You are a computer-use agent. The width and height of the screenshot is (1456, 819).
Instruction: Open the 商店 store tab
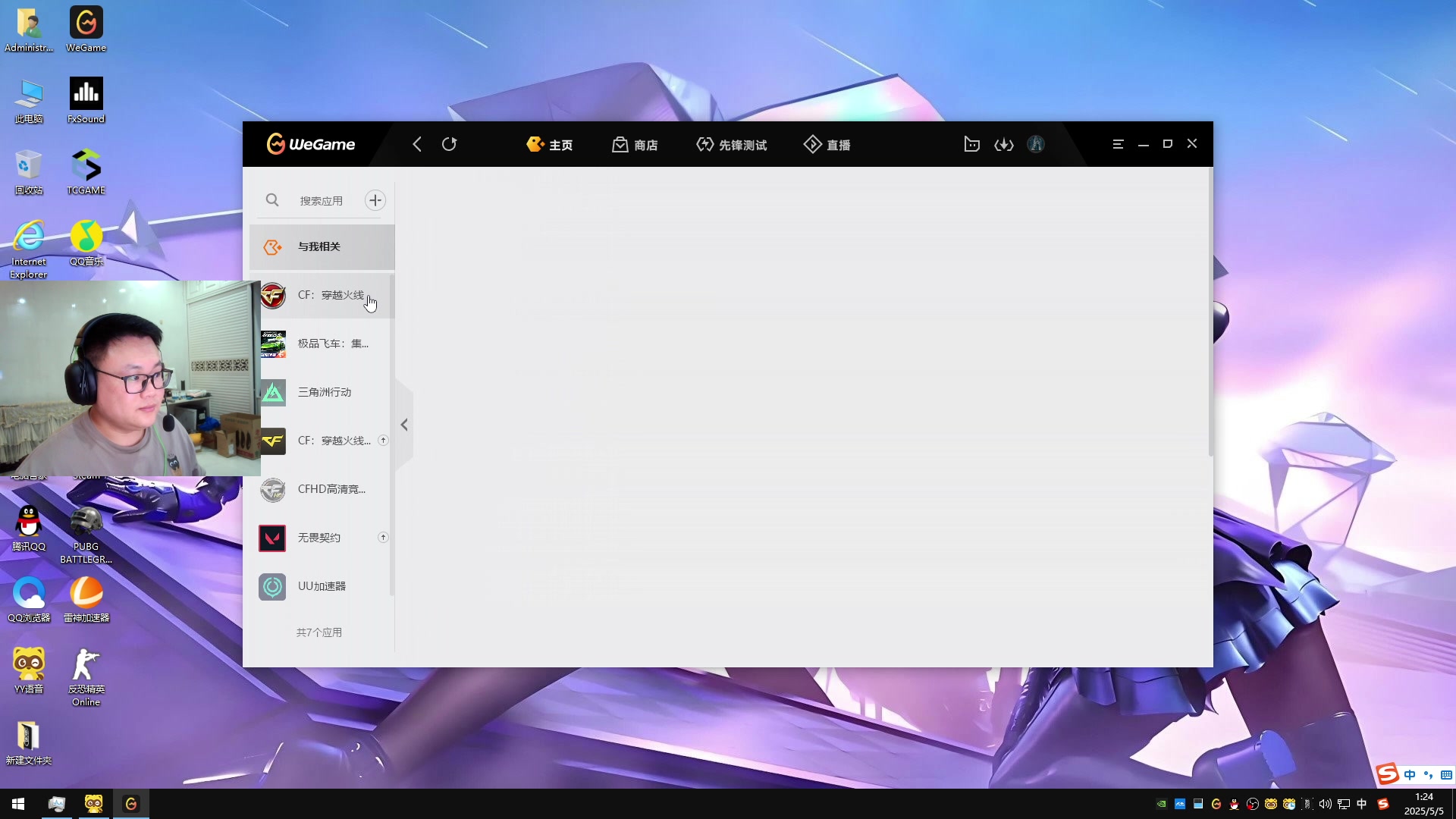tap(635, 145)
